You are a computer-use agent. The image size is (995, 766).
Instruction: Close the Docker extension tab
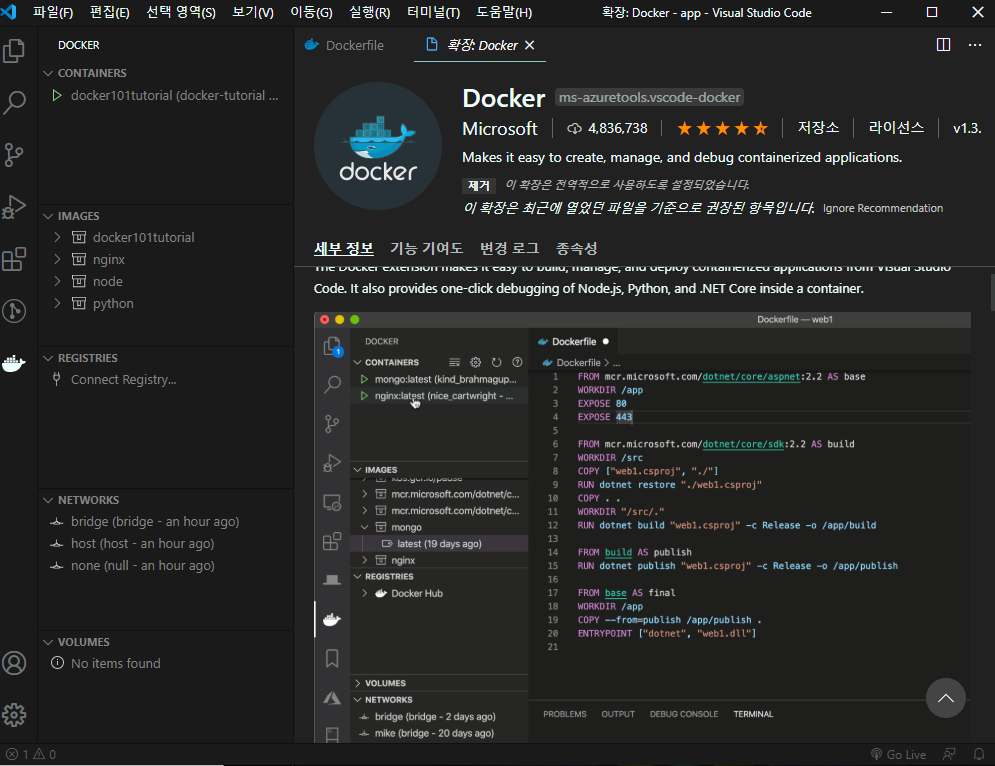pyautogui.click(x=529, y=45)
